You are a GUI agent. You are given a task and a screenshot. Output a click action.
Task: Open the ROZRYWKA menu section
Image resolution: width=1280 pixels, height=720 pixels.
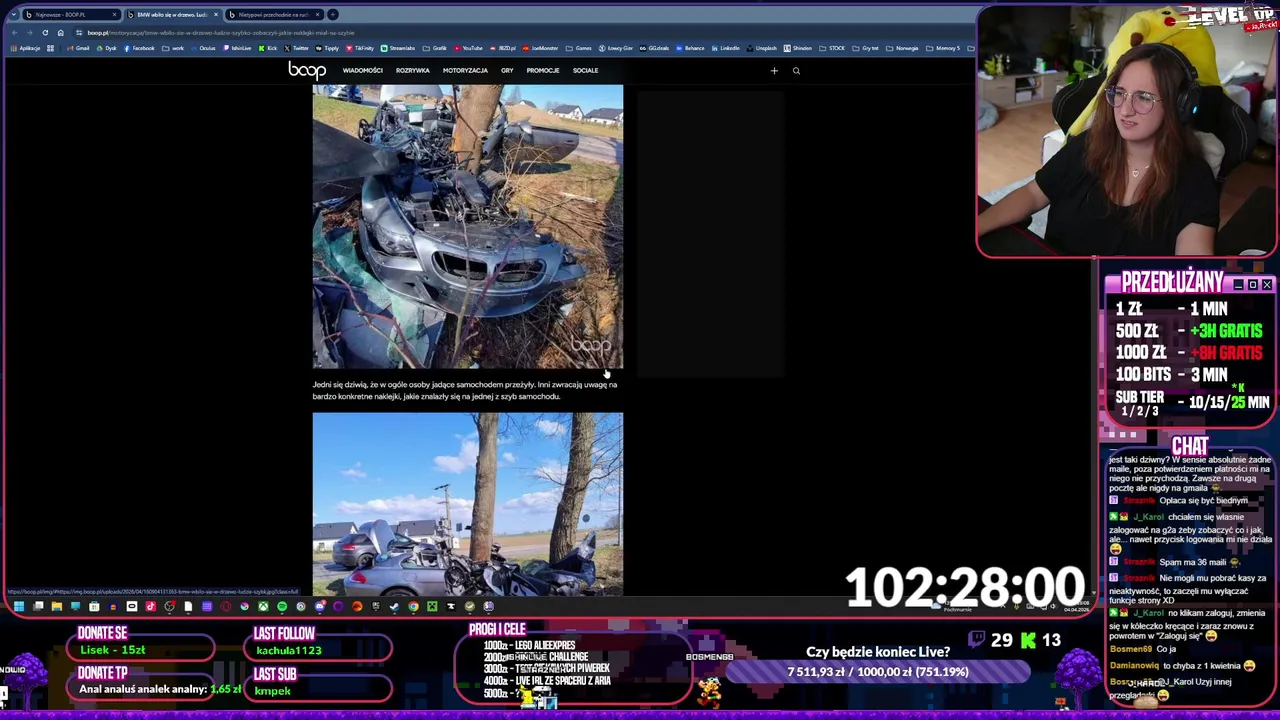[412, 70]
